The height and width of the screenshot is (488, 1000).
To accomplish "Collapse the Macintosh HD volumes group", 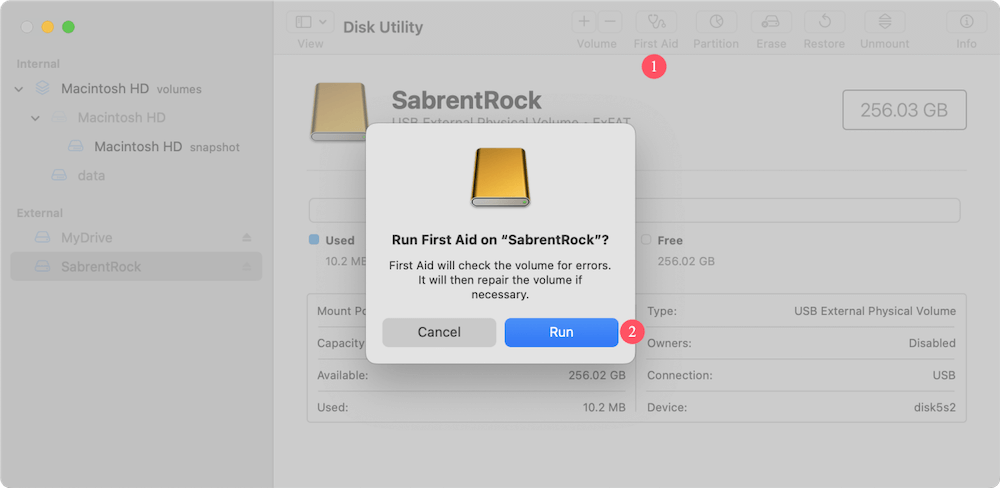I will tap(18, 89).
